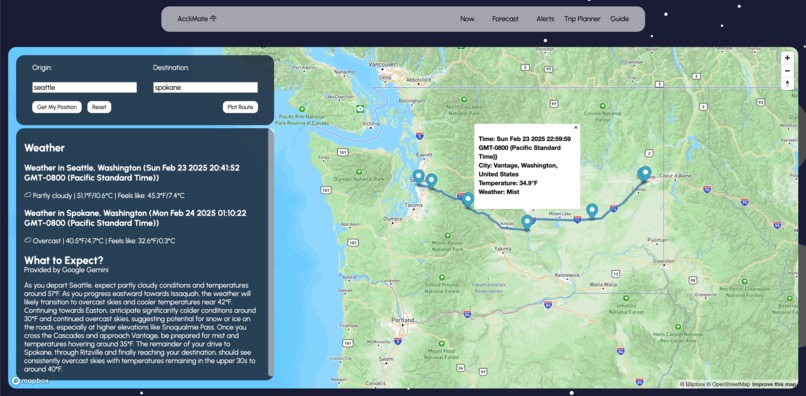Open the Now page
The image size is (806, 396).
(x=467, y=19)
